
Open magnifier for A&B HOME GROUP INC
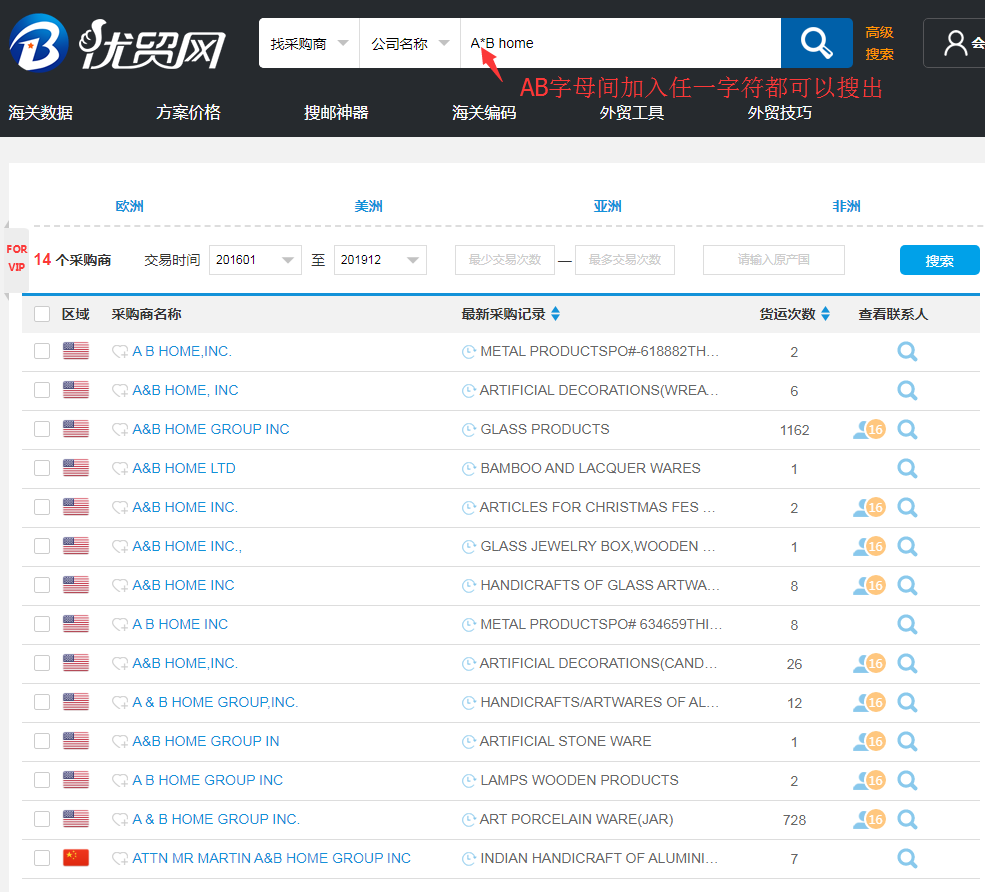click(907, 429)
